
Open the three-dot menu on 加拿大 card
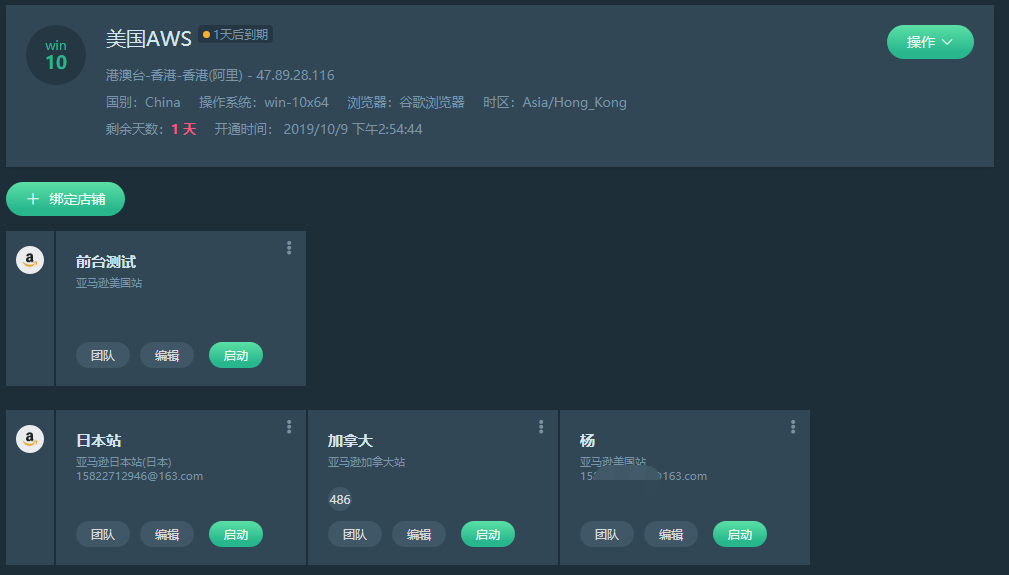coord(541,426)
